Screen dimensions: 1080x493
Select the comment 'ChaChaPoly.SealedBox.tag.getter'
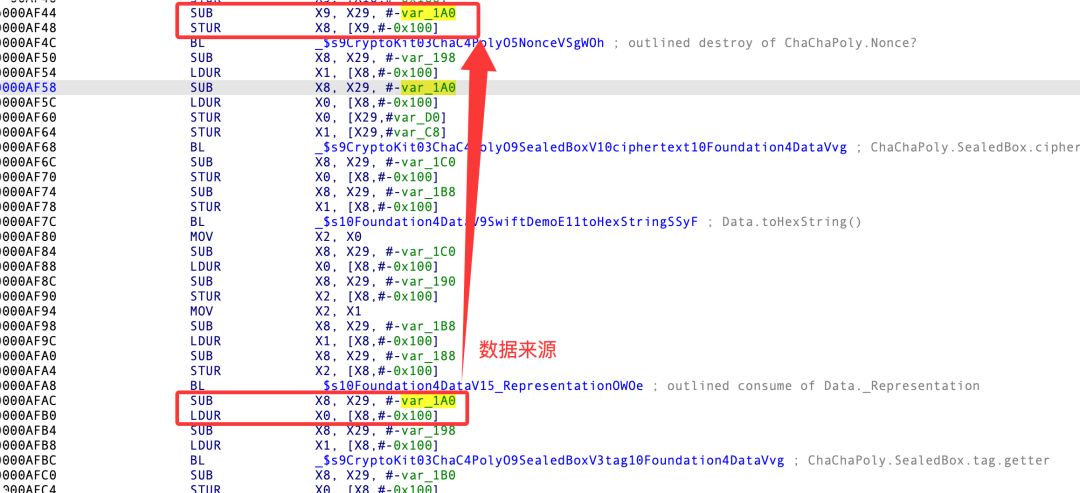tap(928, 460)
